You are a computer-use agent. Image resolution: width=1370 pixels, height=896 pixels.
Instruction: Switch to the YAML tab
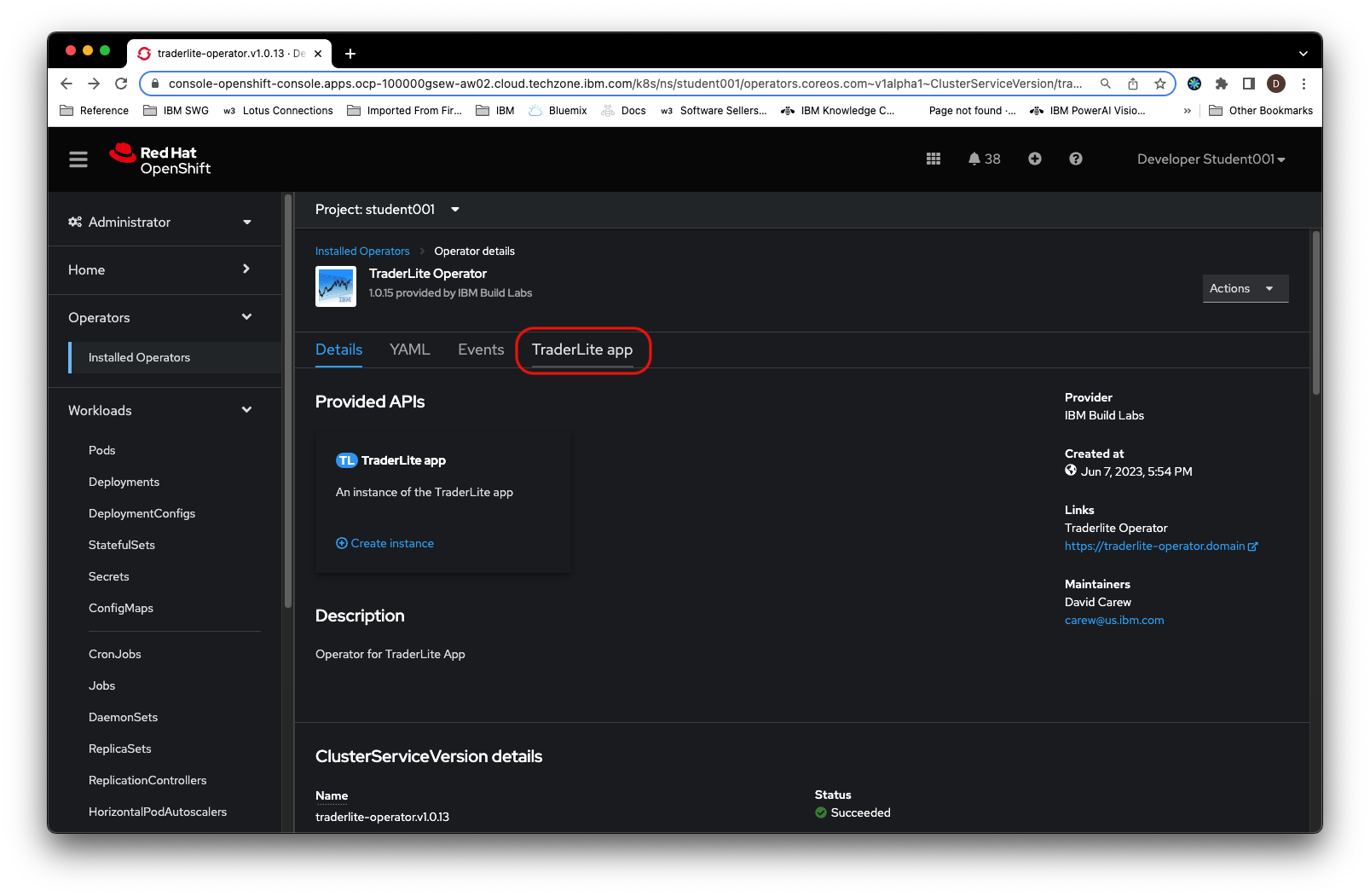pos(410,350)
